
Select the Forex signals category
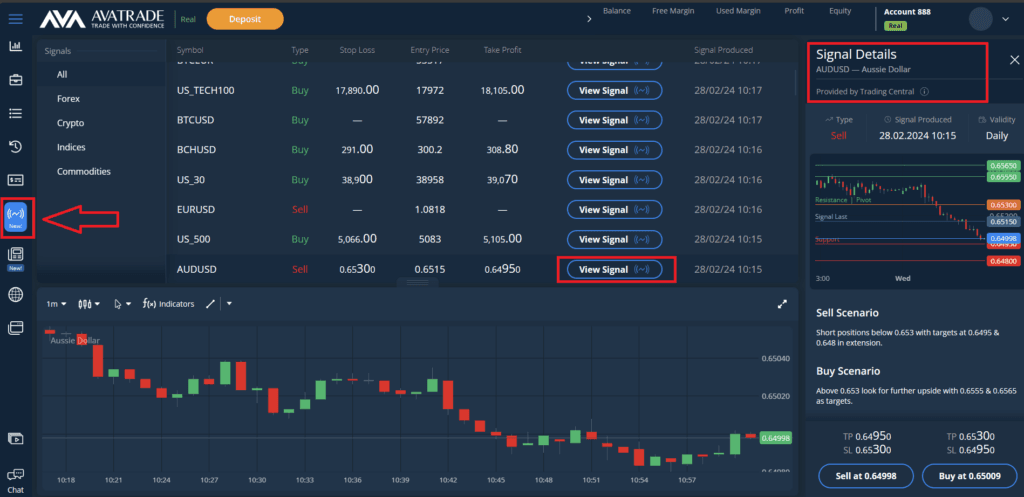pyautogui.click(x=68, y=99)
